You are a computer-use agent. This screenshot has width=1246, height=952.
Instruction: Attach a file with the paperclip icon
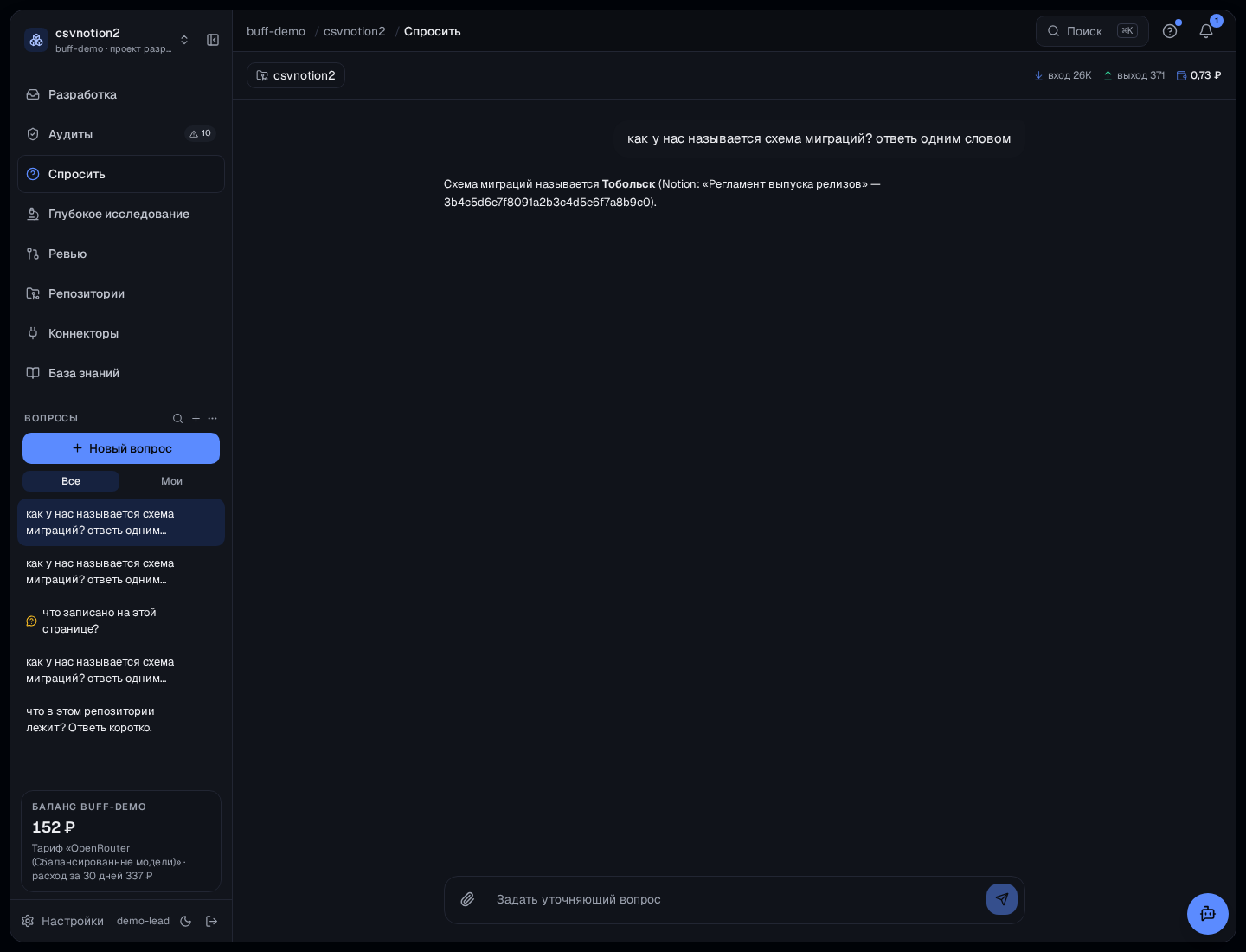click(467, 899)
